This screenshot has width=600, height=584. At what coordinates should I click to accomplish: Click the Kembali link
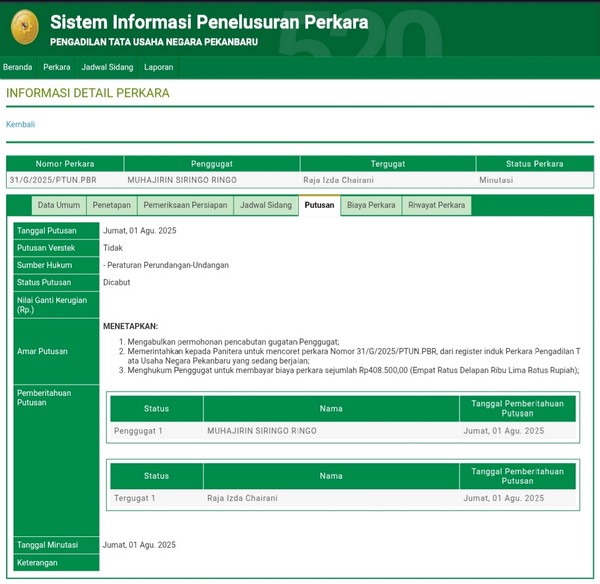[x=21, y=124]
